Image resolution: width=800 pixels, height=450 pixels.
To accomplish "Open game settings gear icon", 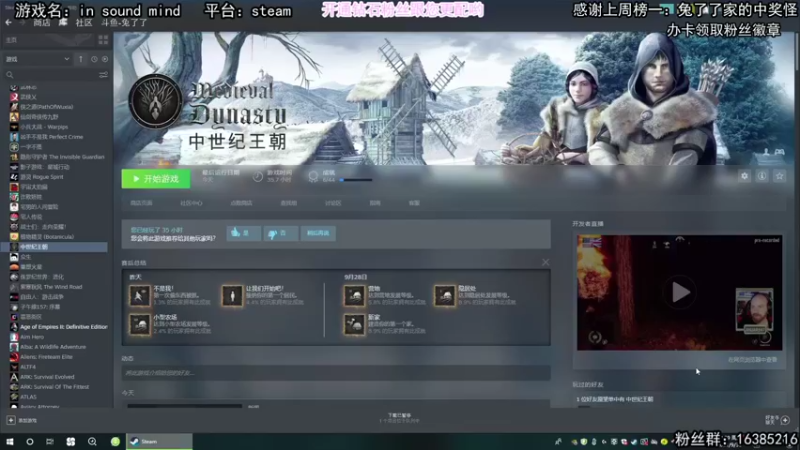I will pos(744,176).
